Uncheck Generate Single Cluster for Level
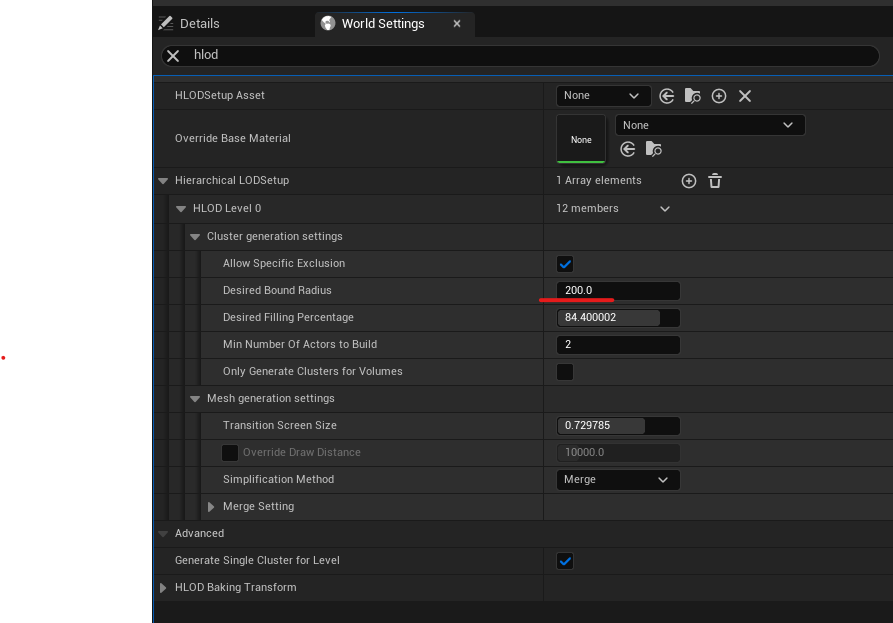This screenshot has width=893, height=623. [x=565, y=561]
